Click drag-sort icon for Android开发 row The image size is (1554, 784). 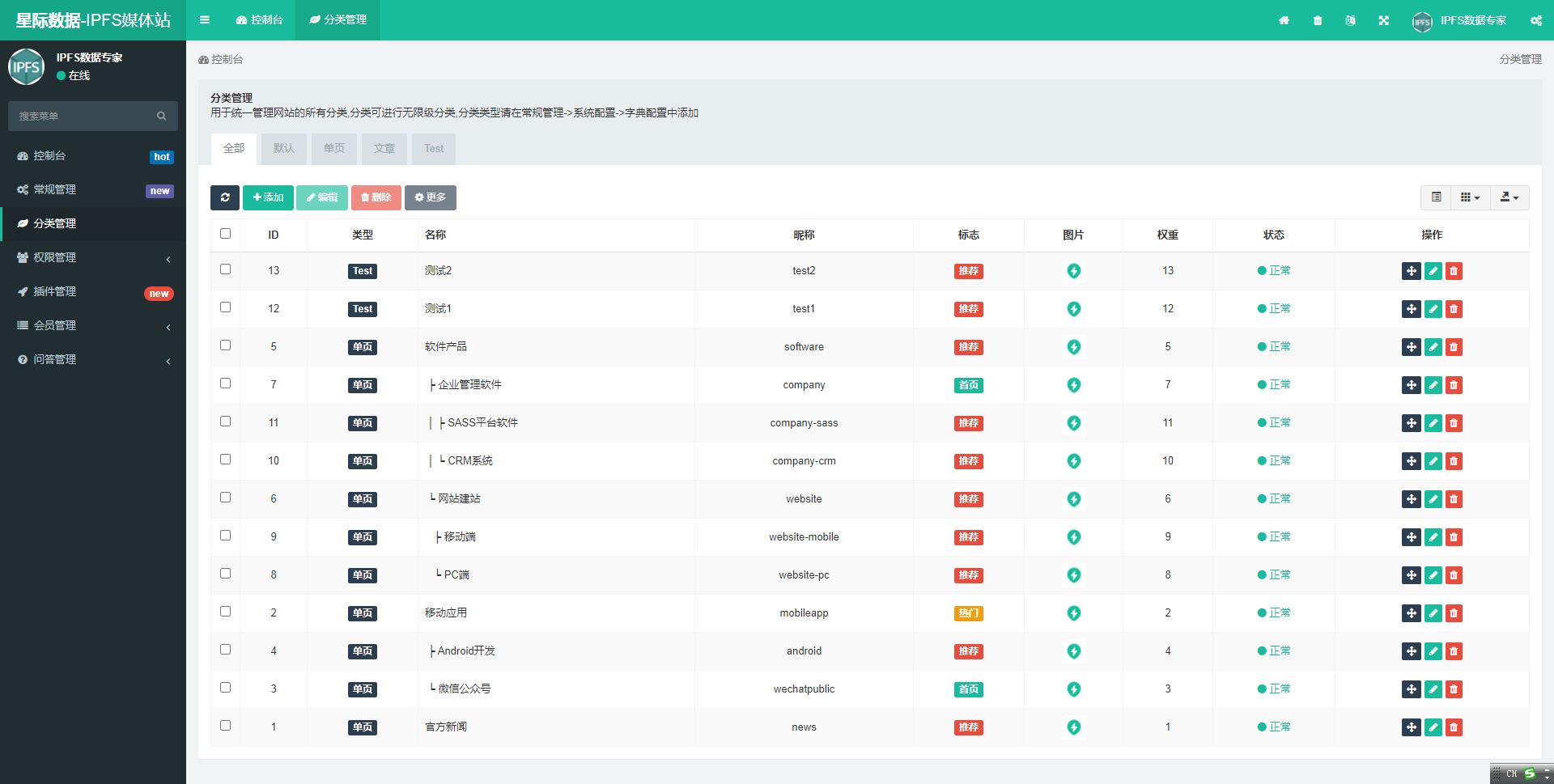[x=1411, y=651]
